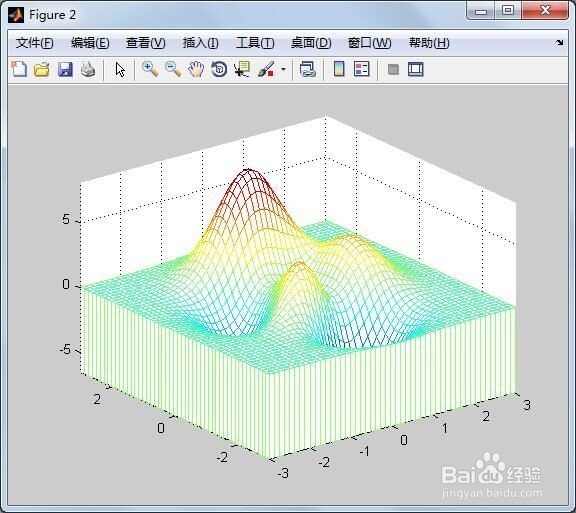Screen dimensions: 576x513
Task: Open the 查看(V) menu
Action: click(145, 43)
